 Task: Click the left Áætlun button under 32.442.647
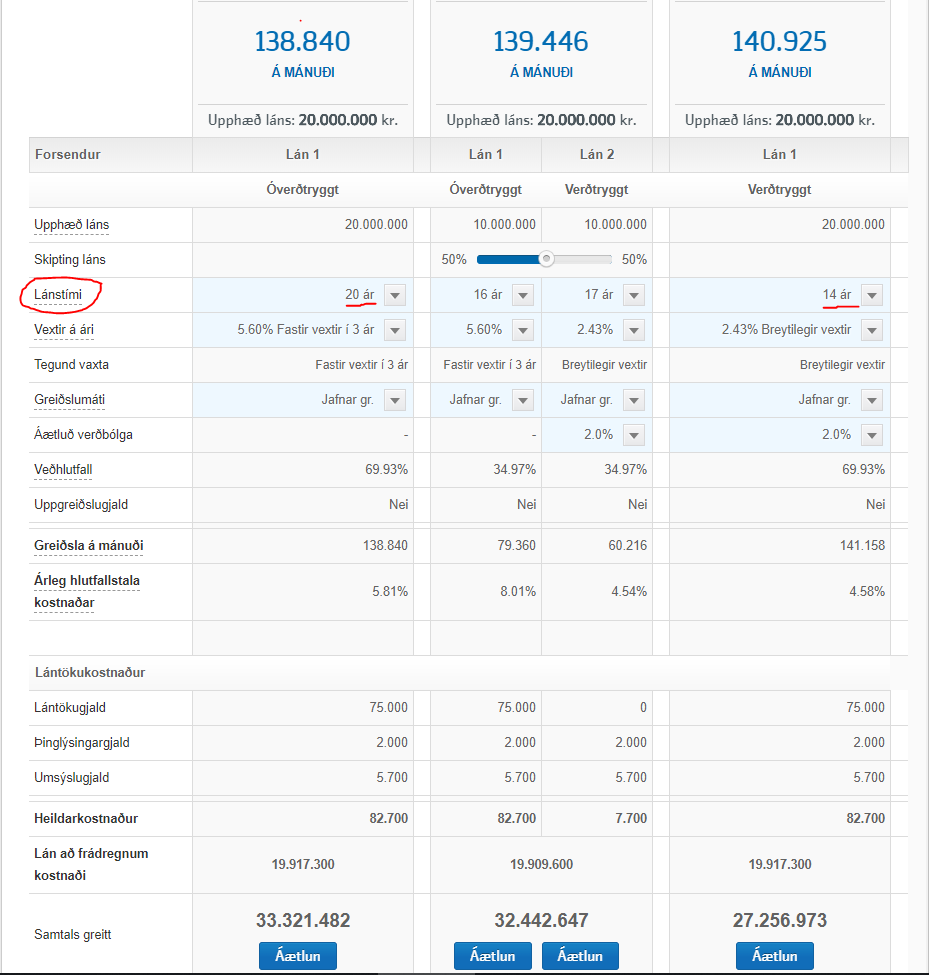pyautogui.click(x=492, y=956)
